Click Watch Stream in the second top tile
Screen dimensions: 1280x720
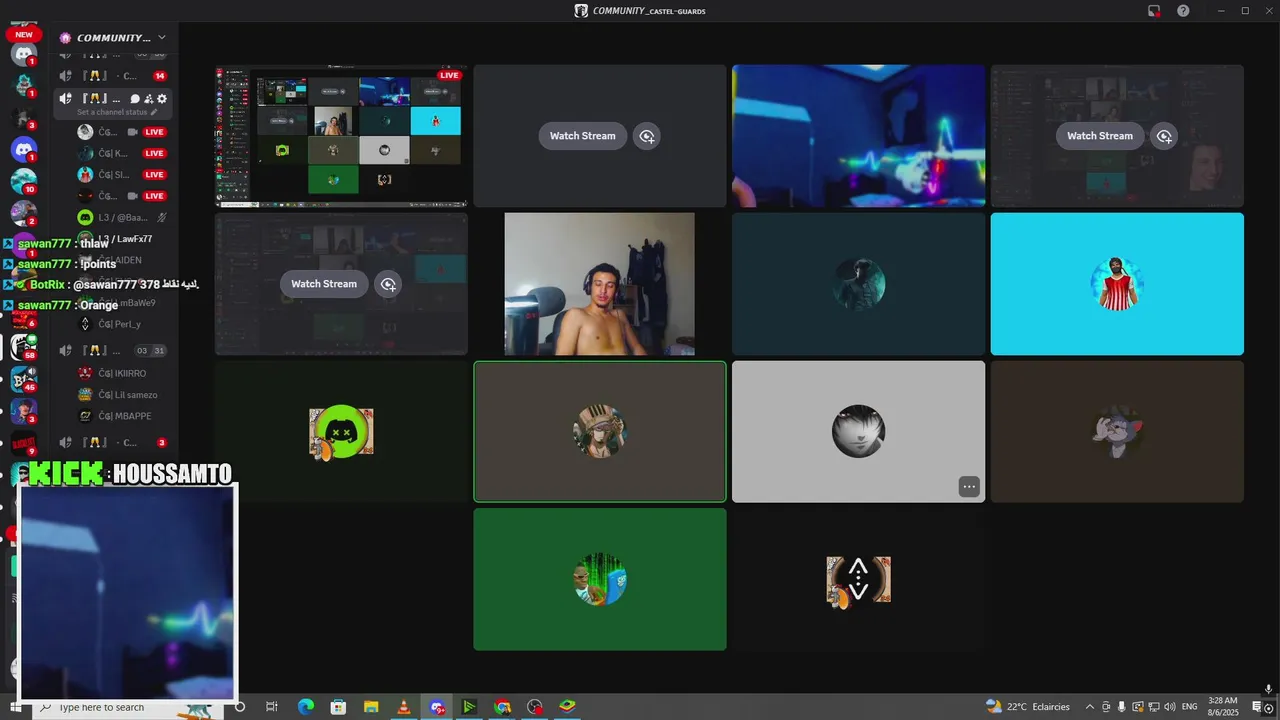(583, 136)
